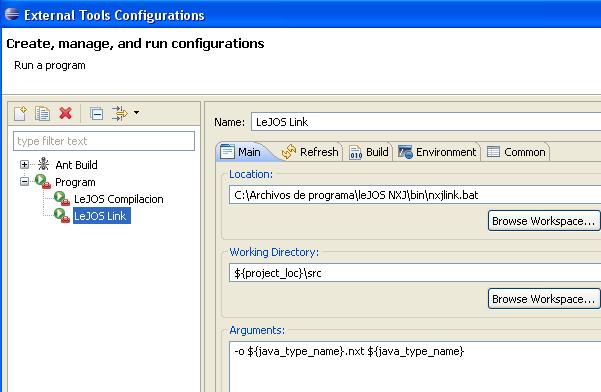The image size is (601, 392).
Task: Expand the Ant Build tree node
Action: pos(25,164)
